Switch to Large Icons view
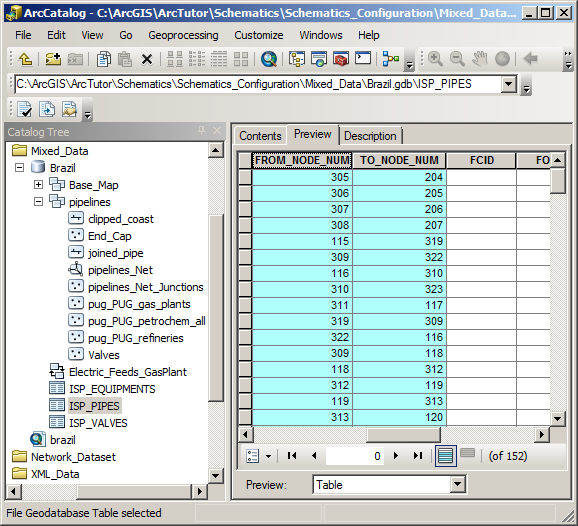This screenshot has height=526, width=578. 175,59
